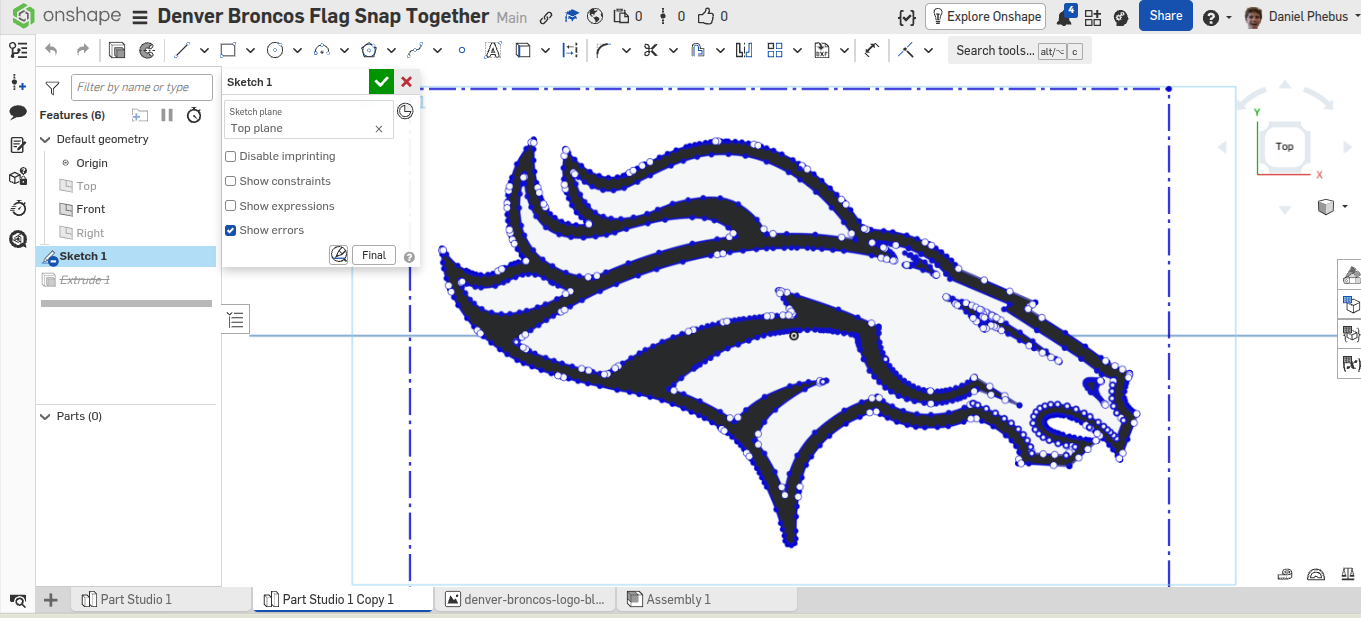Open denver-broncos-logo image tab

525,599
